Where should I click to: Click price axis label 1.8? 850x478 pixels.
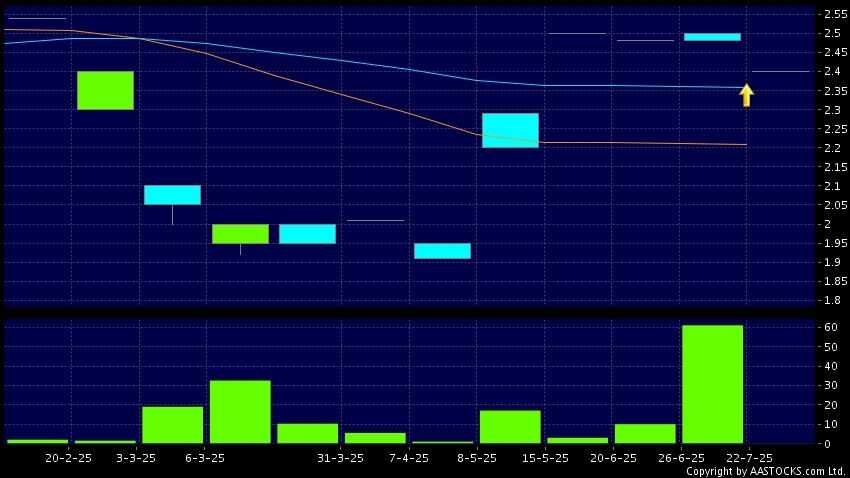(x=832, y=300)
